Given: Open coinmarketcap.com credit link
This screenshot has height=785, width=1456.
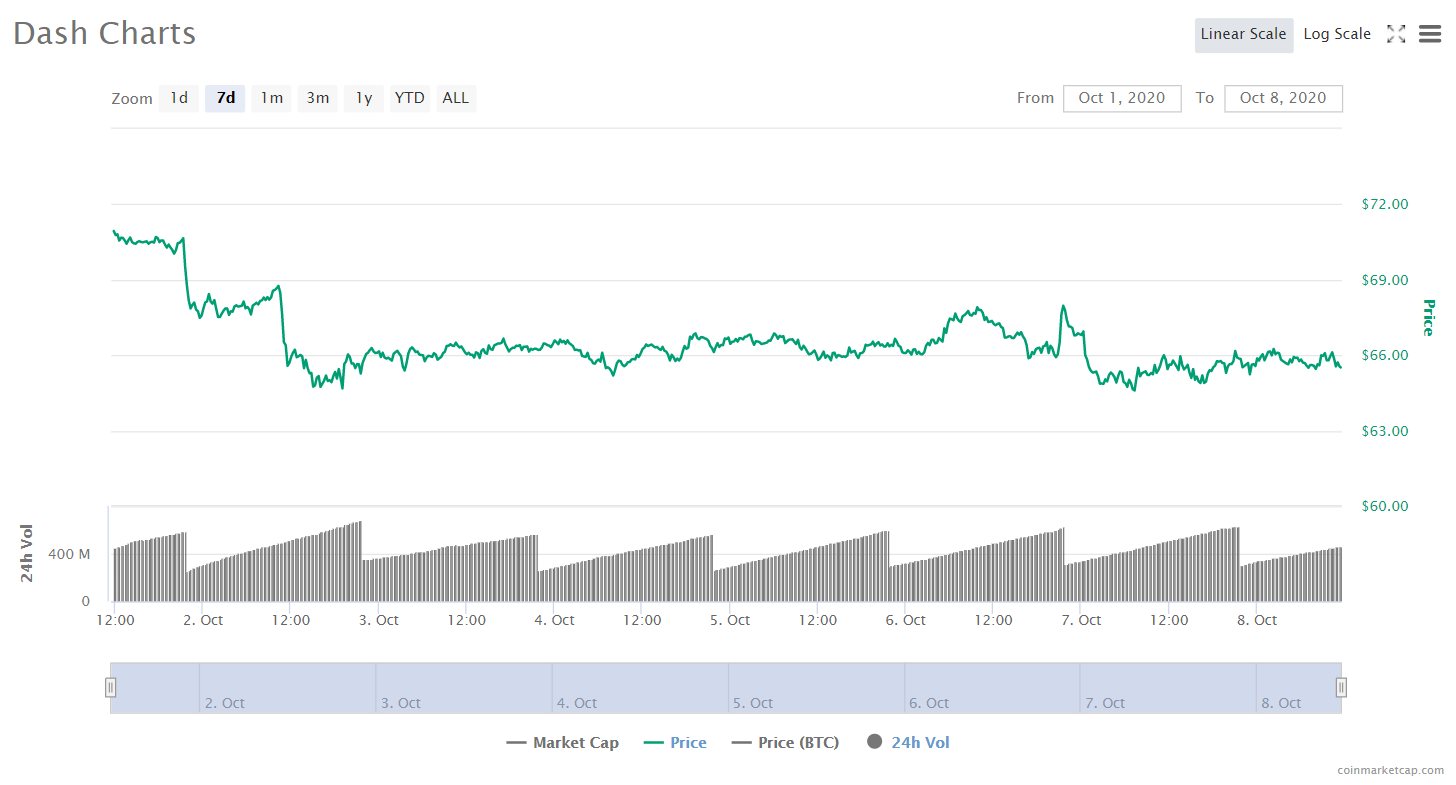Looking at the screenshot, I should click(x=1390, y=770).
